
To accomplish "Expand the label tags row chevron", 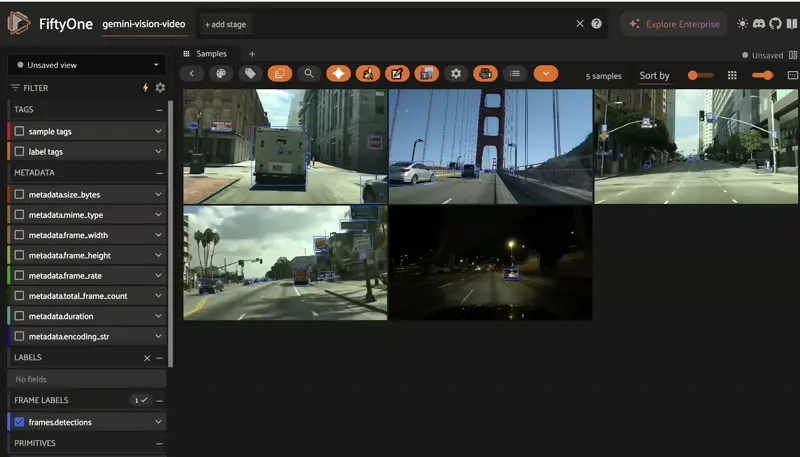I will [158, 151].
